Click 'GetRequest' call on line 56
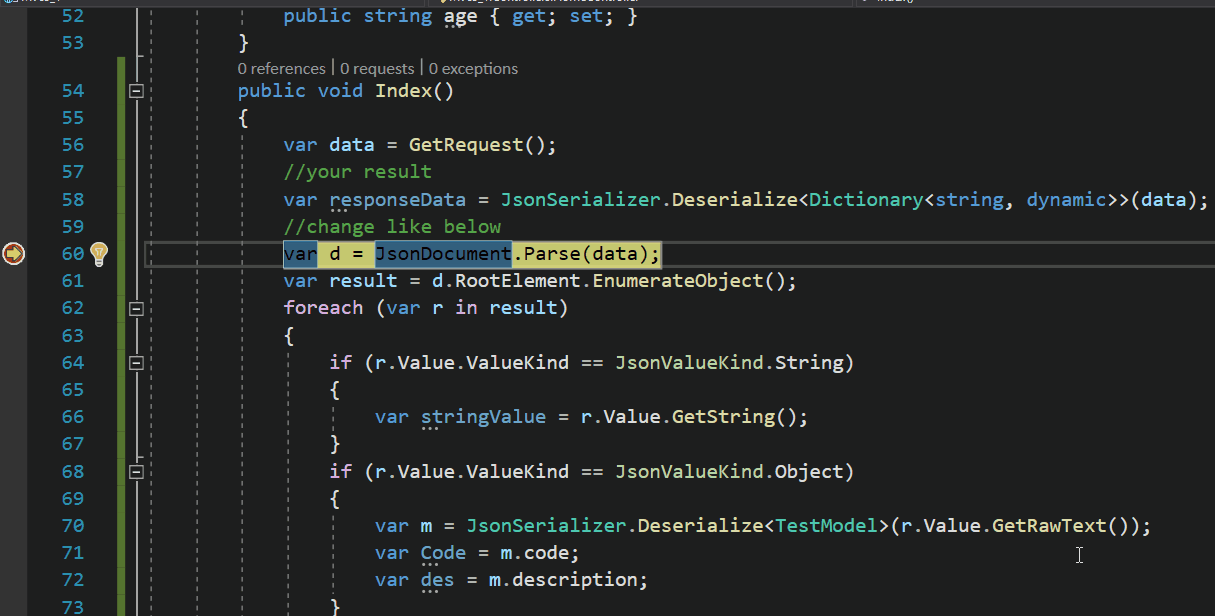The width and height of the screenshot is (1215, 616). coord(466,145)
